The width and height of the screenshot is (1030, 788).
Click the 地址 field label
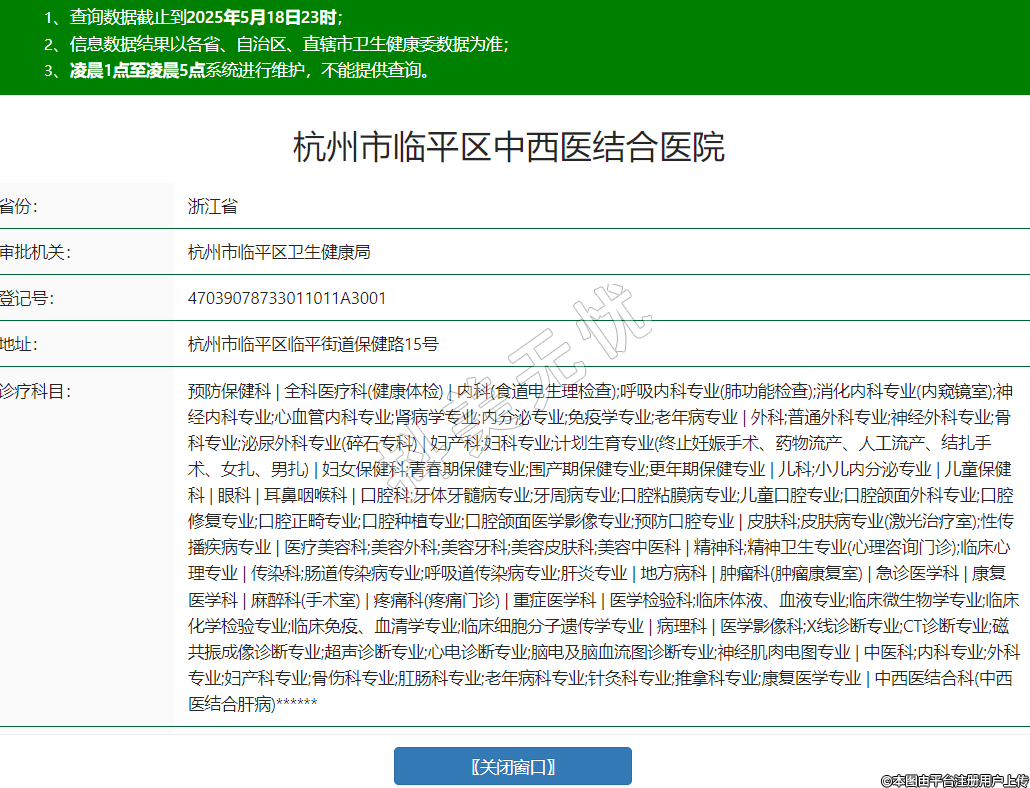(x=18, y=344)
